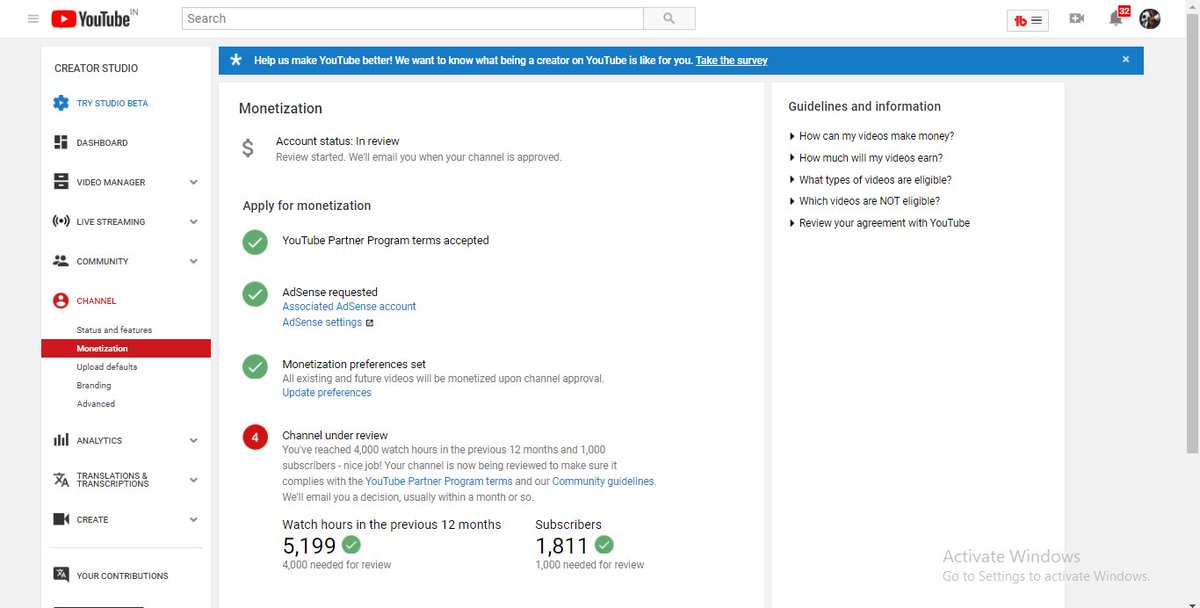Open the hamburger guide menu
1200x608 pixels.
[x=33, y=19]
